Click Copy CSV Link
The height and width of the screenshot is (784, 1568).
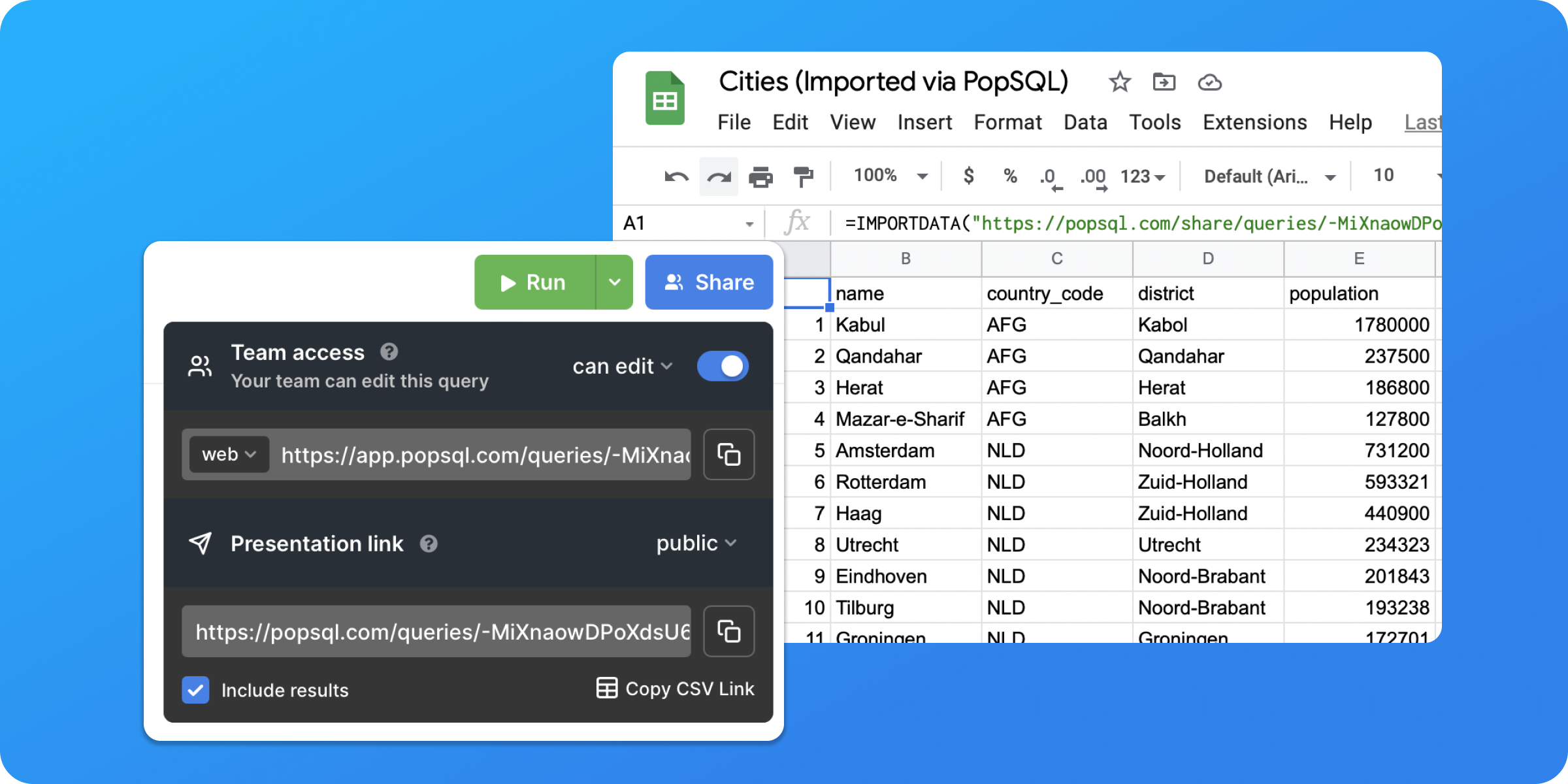point(676,689)
